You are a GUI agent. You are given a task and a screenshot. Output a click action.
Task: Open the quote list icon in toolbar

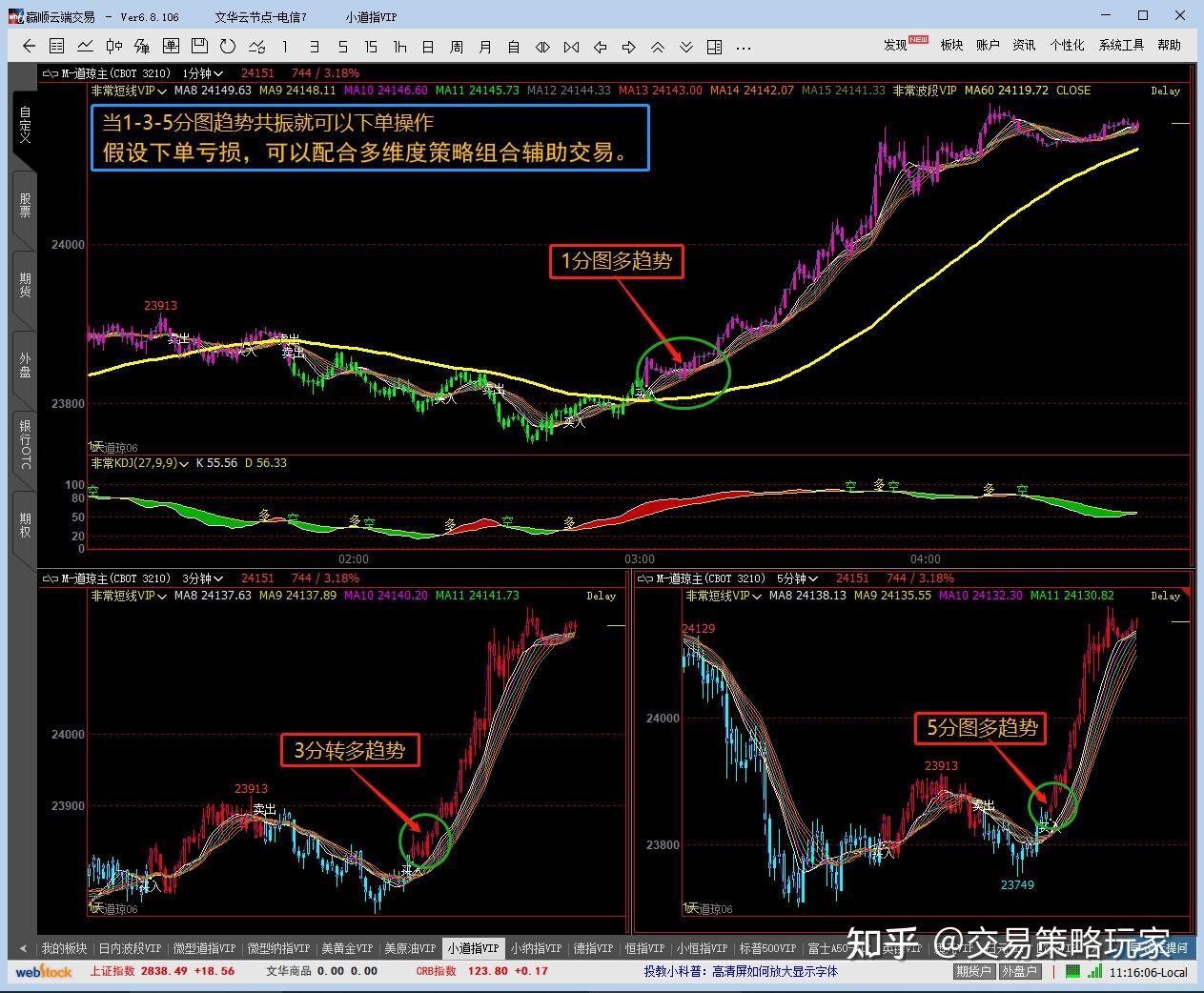tap(57, 46)
